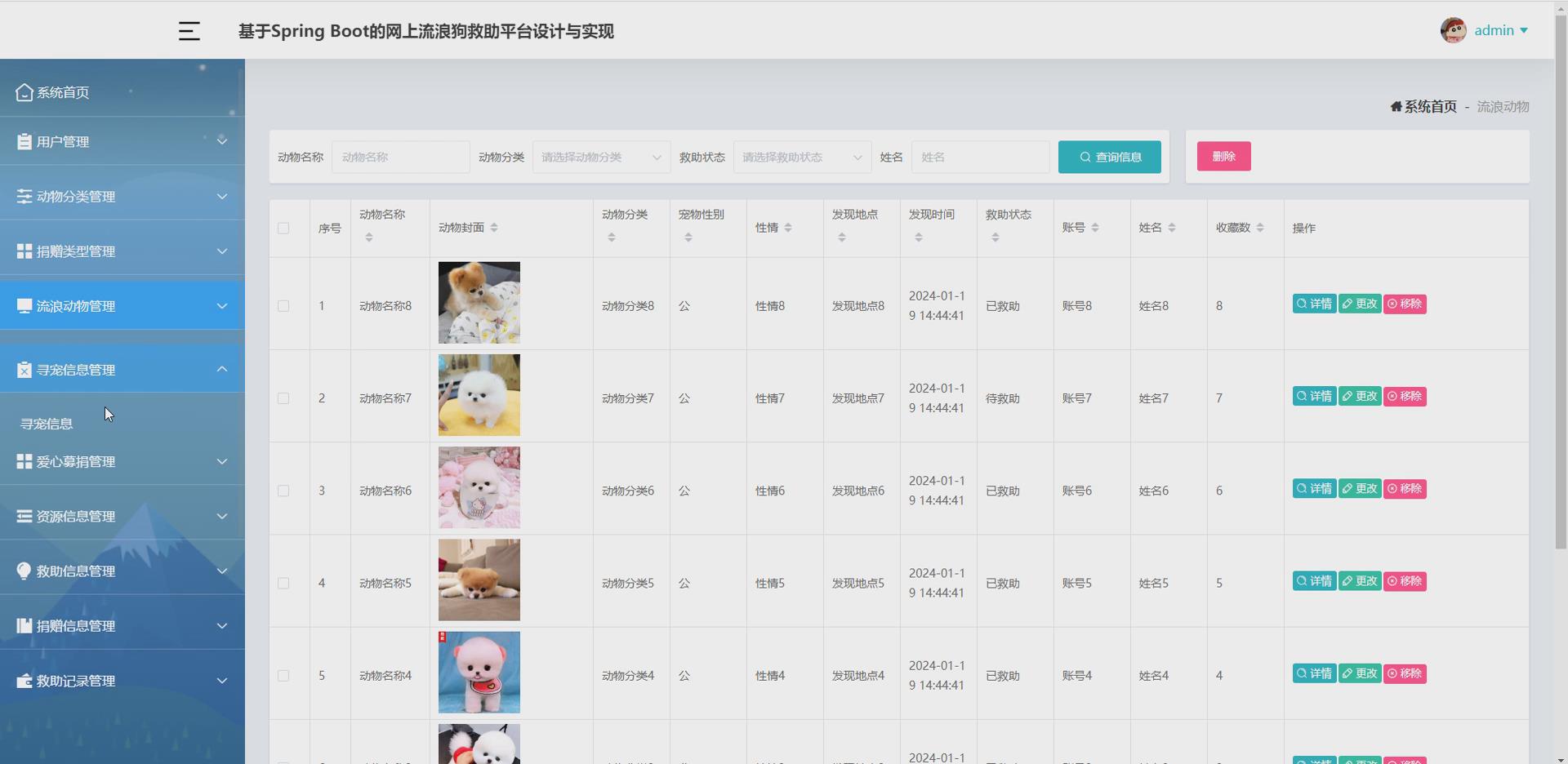
Task: Sort by 收藏数 column arrows
Action: tap(1260, 228)
